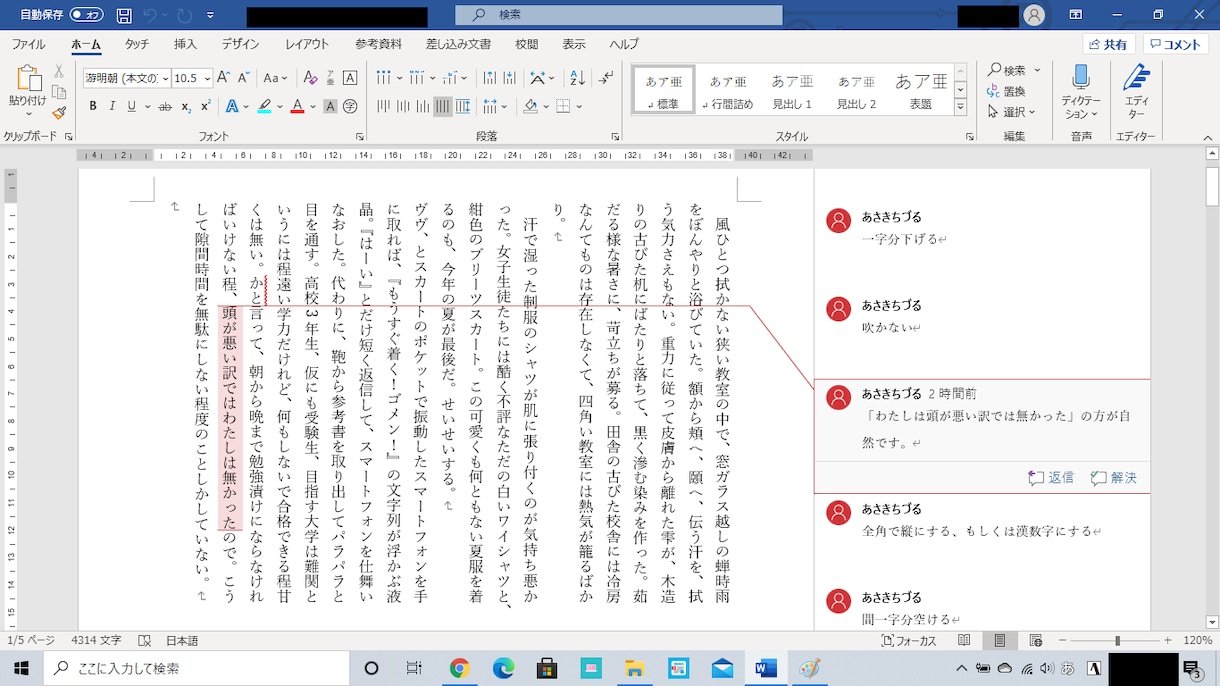Click the sort (A-Z) icon
This screenshot has height=686, width=1220.
[578, 78]
